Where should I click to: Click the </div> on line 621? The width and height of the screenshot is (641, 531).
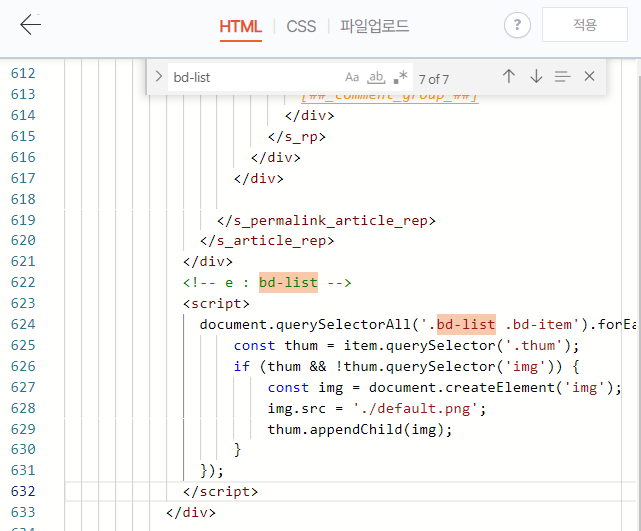[208, 261]
